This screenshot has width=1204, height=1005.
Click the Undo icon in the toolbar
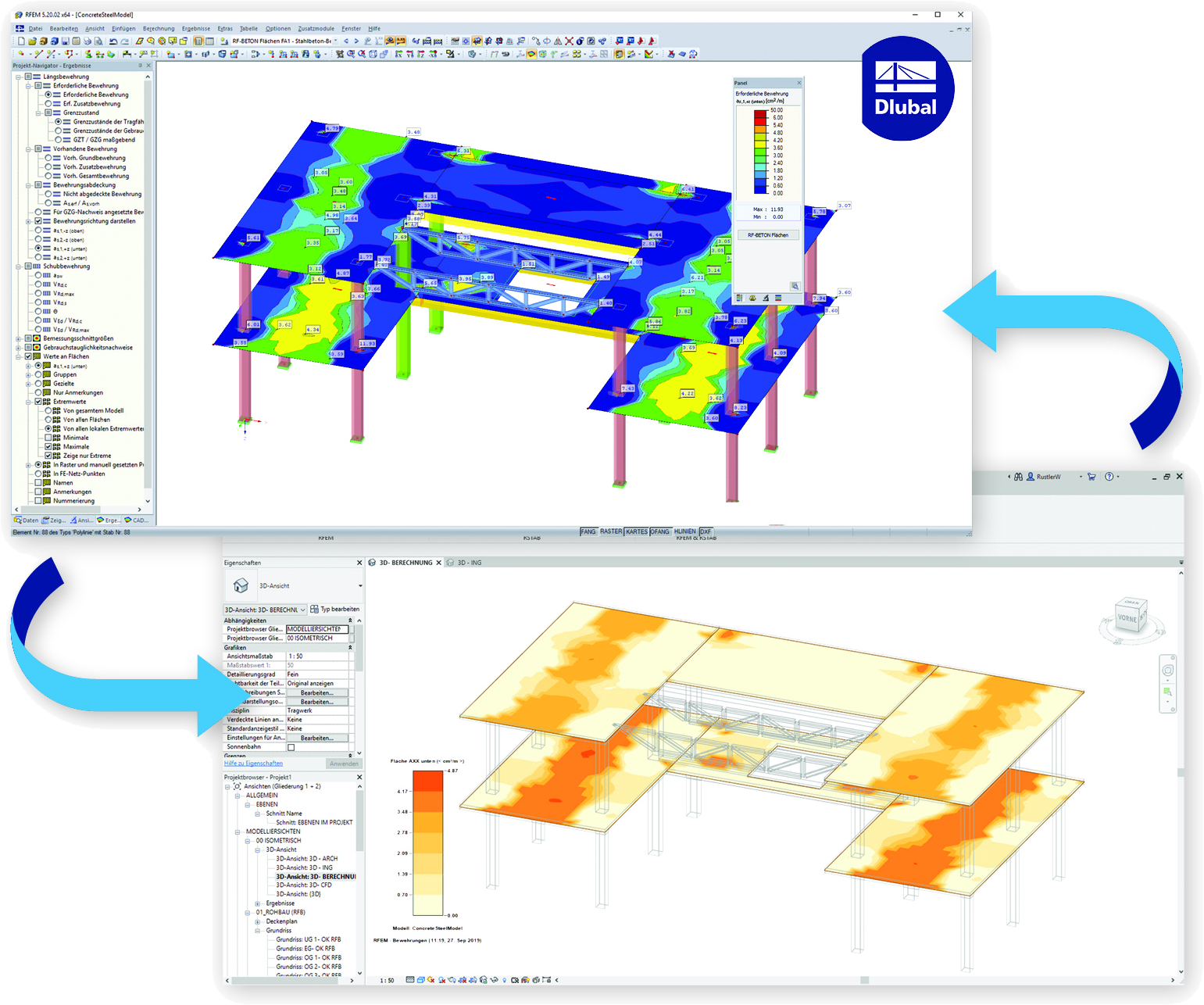pyautogui.click(x=112, y=41)
